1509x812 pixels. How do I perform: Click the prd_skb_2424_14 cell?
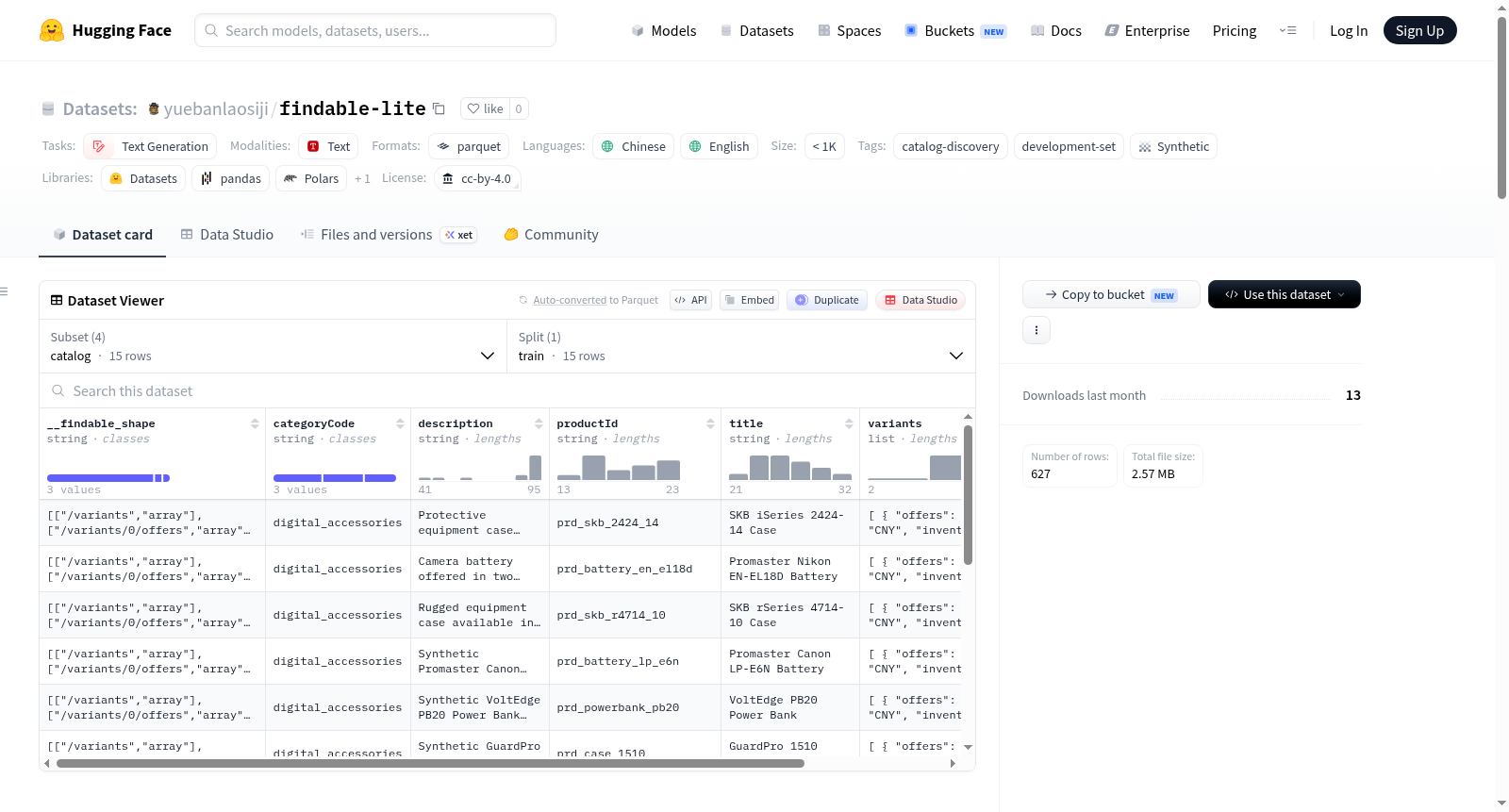635,522
